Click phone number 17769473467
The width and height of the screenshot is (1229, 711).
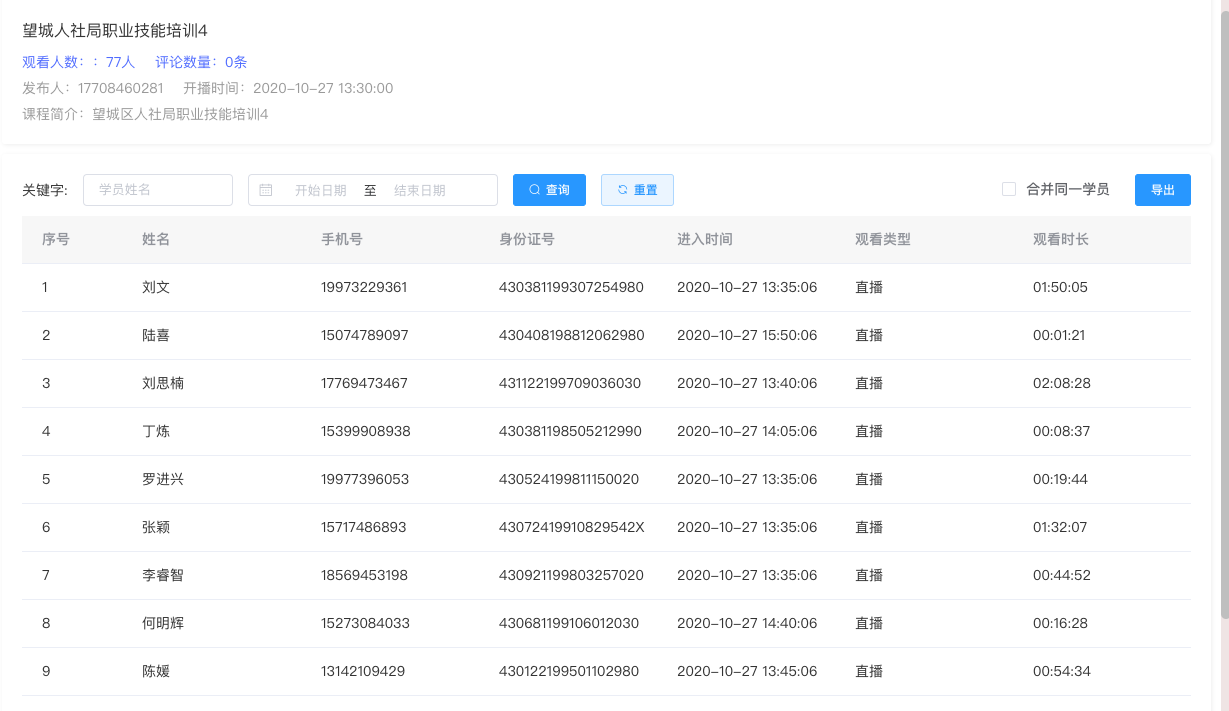click(x=364, y=384)
